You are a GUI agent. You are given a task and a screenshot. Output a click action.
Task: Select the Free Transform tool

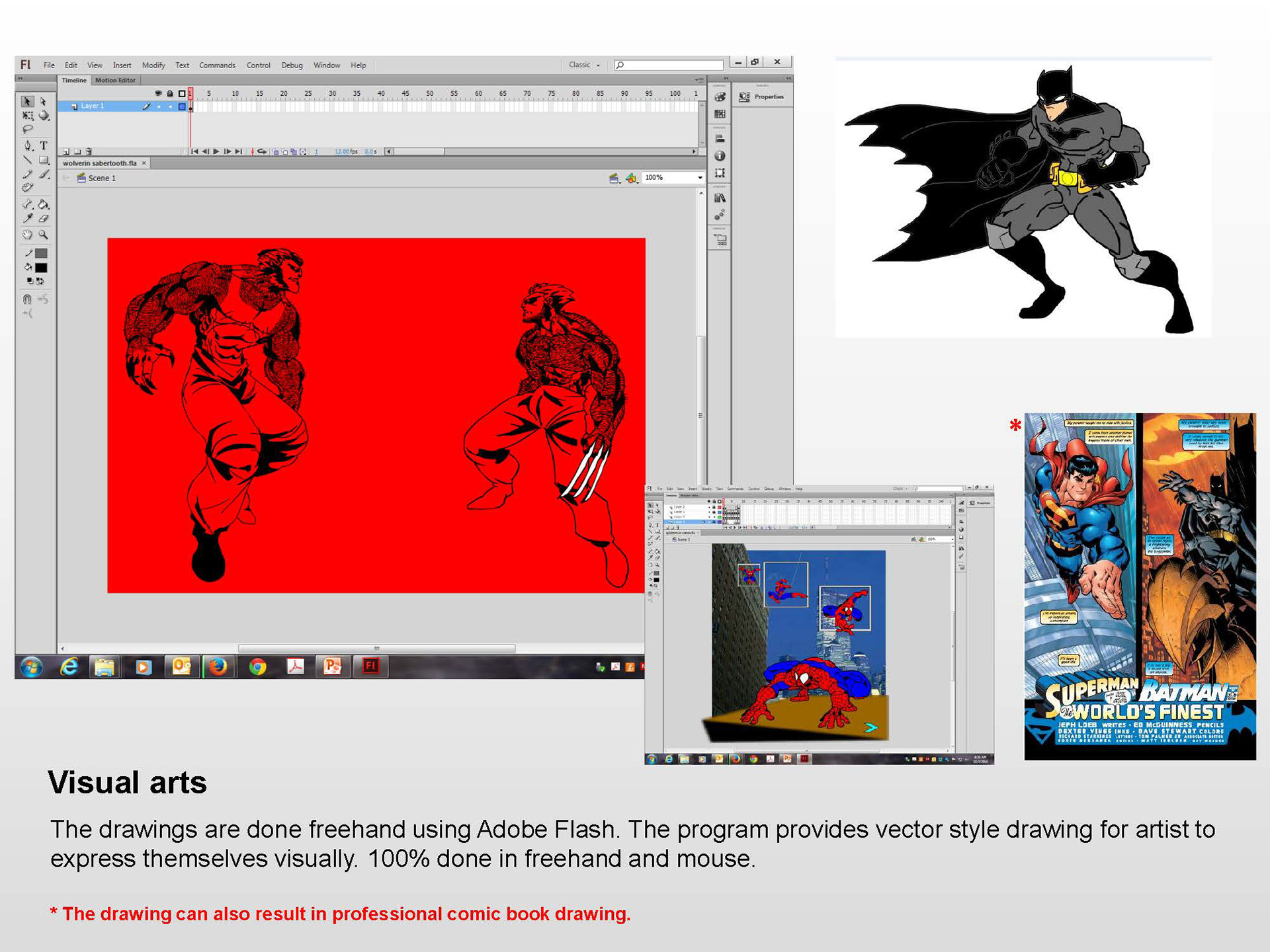click(x=27, y=116)
